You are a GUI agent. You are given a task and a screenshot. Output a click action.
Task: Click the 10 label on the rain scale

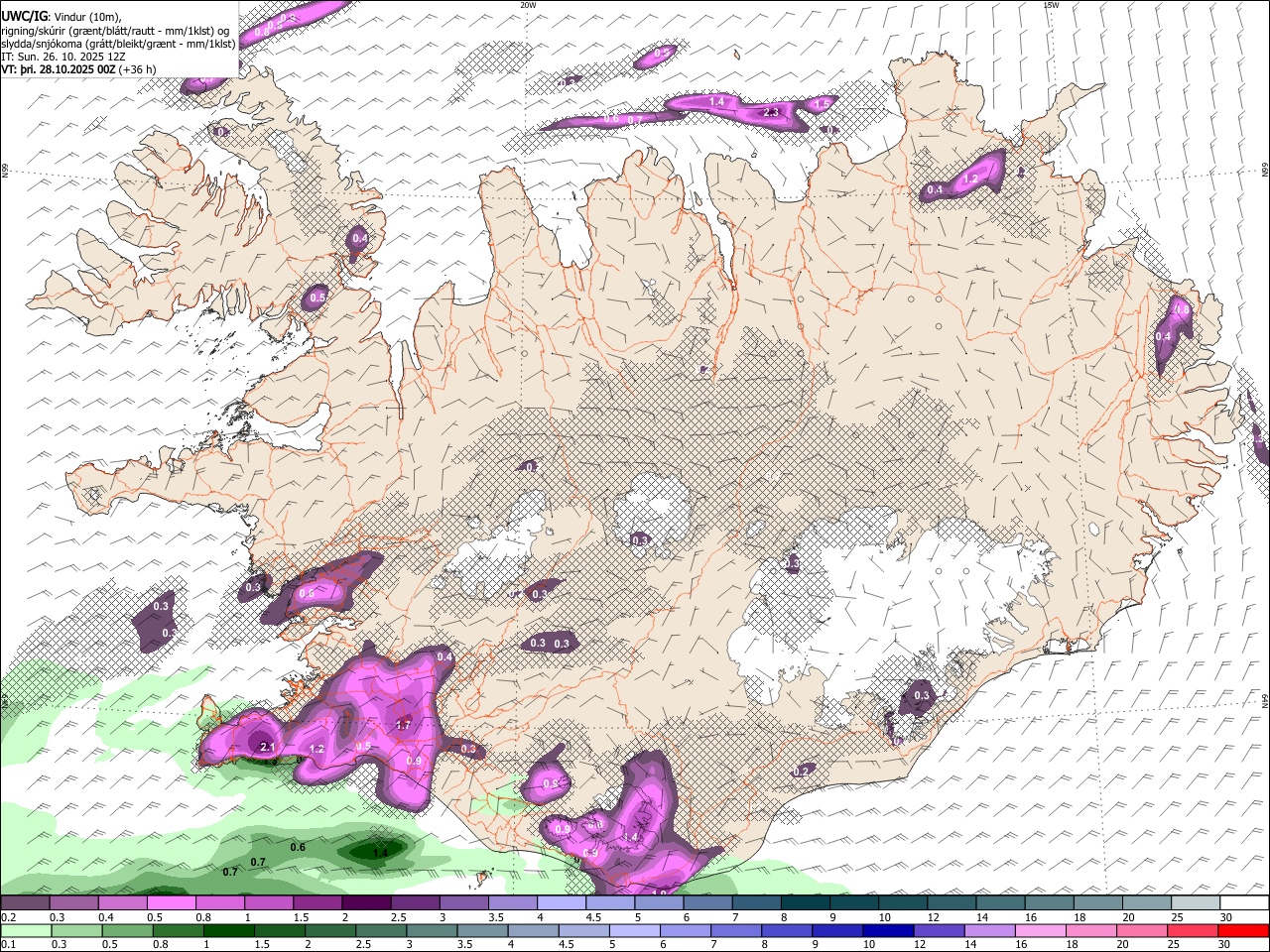869,945
